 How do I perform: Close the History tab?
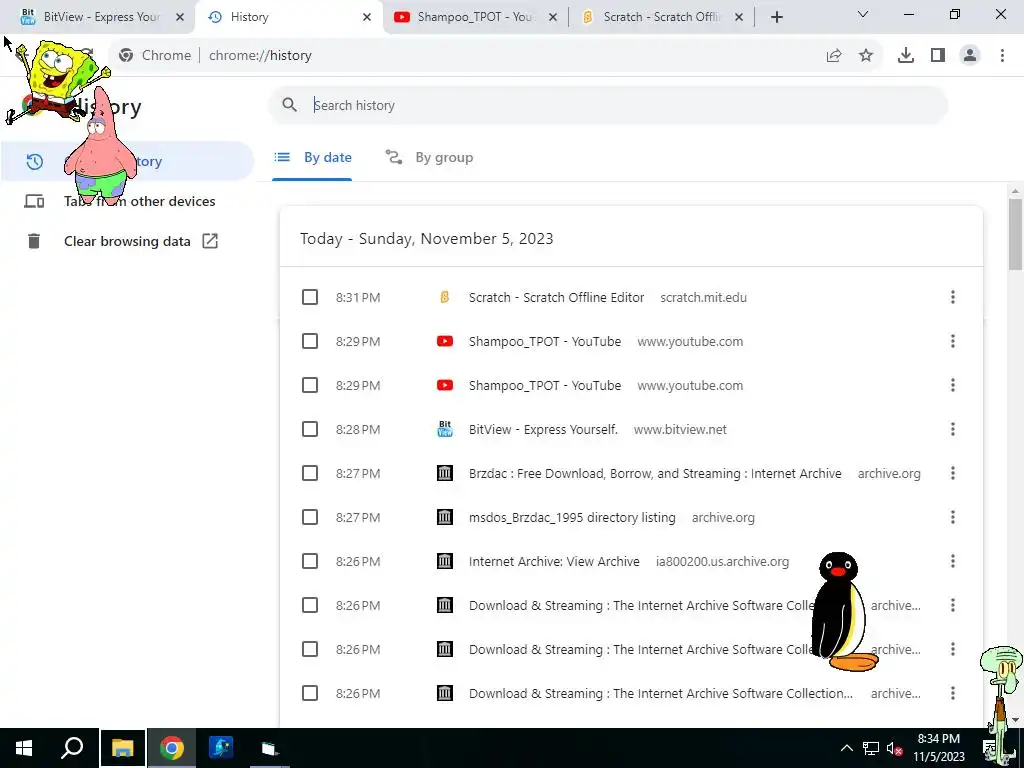[x=366, y=17]
